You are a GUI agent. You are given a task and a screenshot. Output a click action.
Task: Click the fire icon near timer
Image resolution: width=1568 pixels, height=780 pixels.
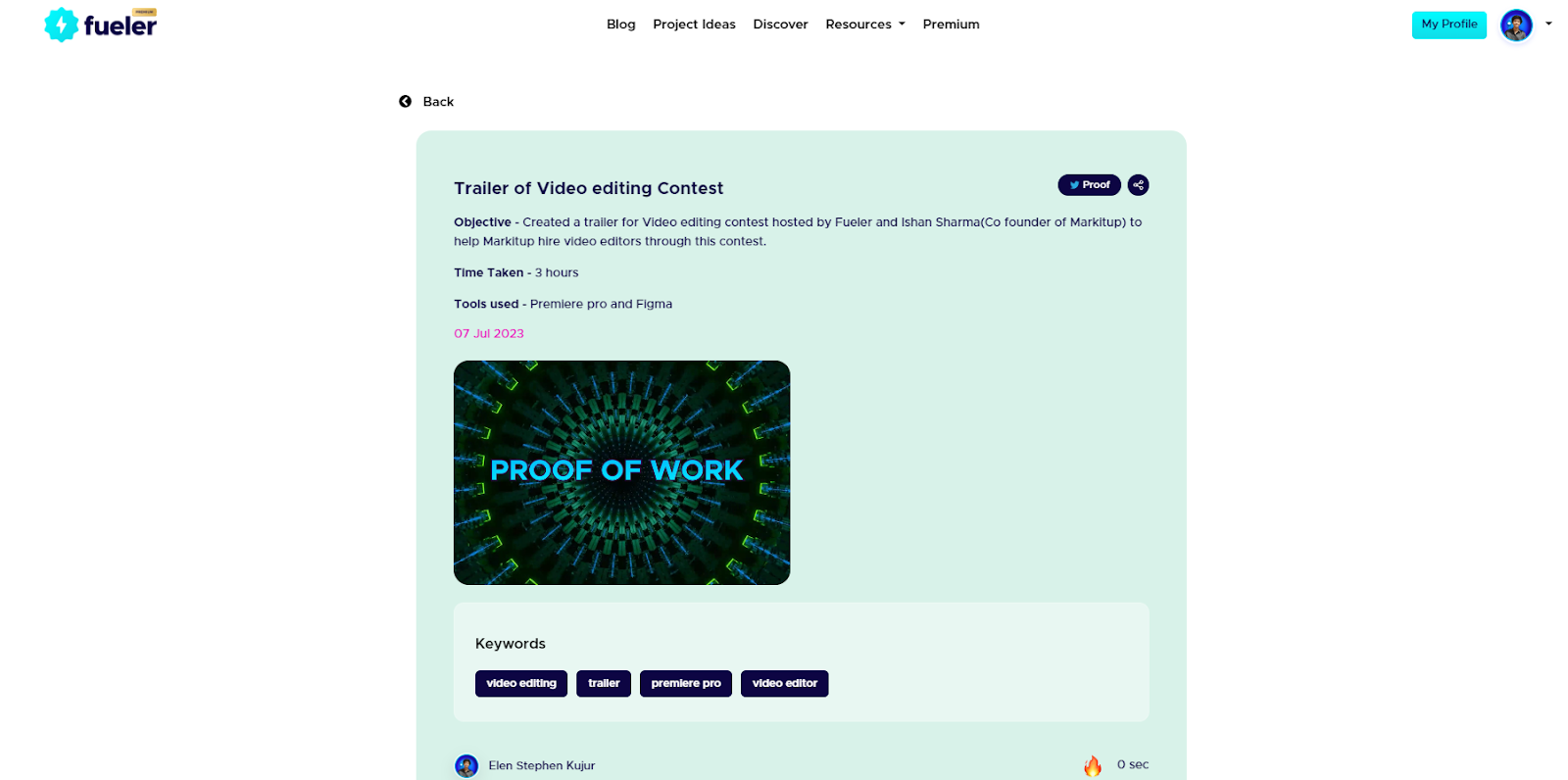pyautogui.click(x=1093, y=765)
